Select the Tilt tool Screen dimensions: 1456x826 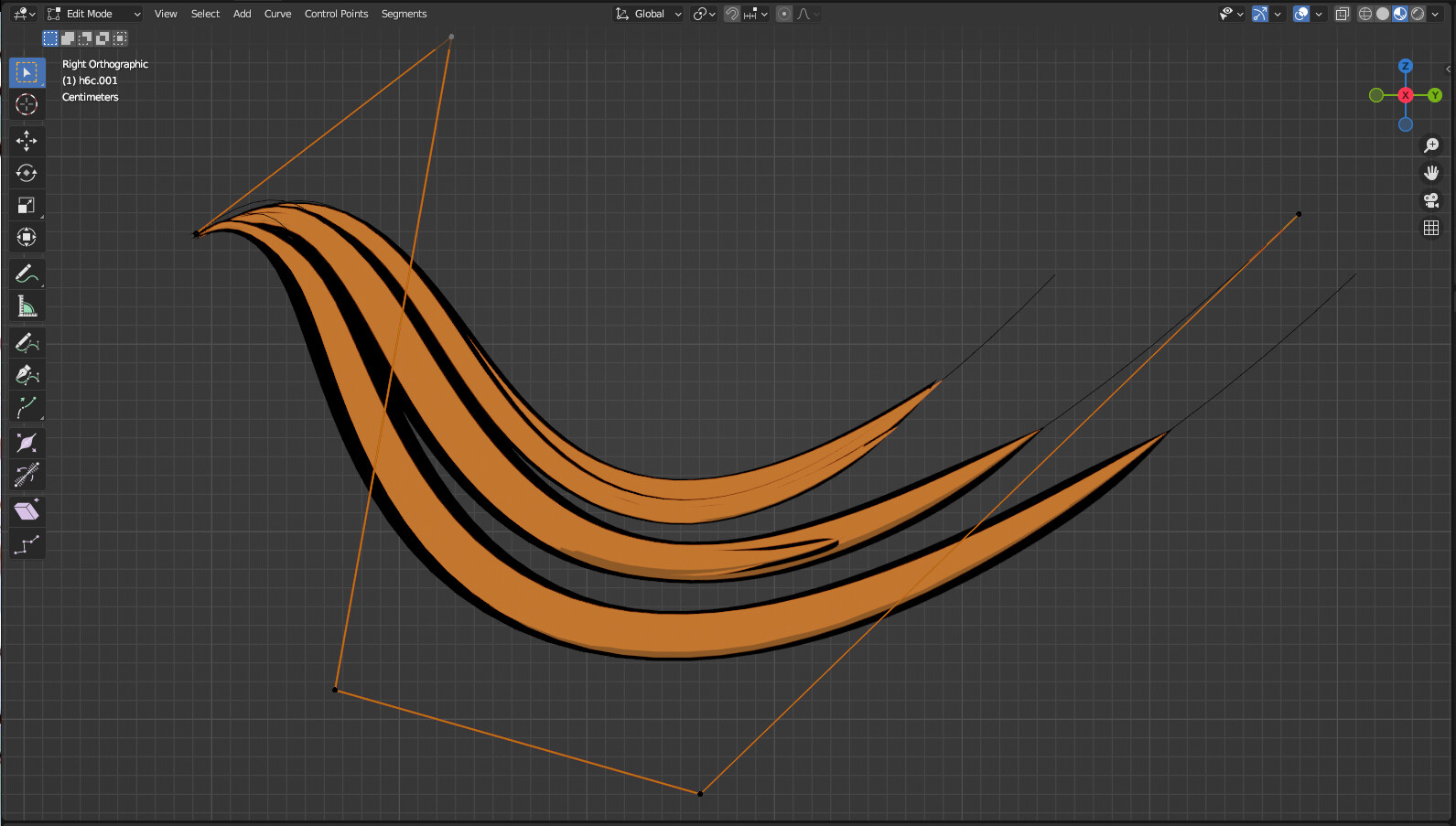pyautogui.click(x=27, y=475)
